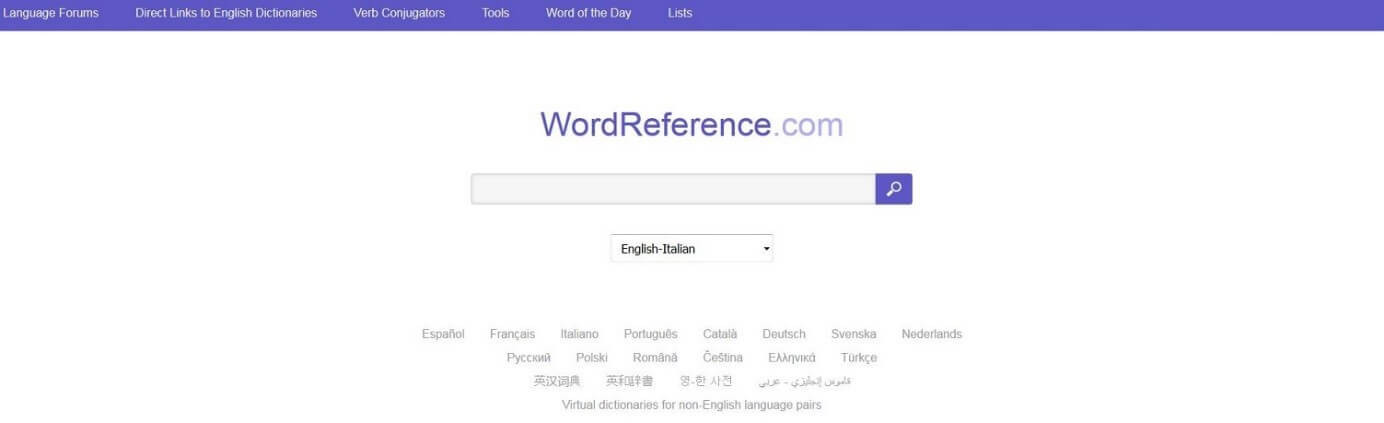Screen dimensions: 1384x423
Task: Switch site language to Deutsch
Action: 784,334
